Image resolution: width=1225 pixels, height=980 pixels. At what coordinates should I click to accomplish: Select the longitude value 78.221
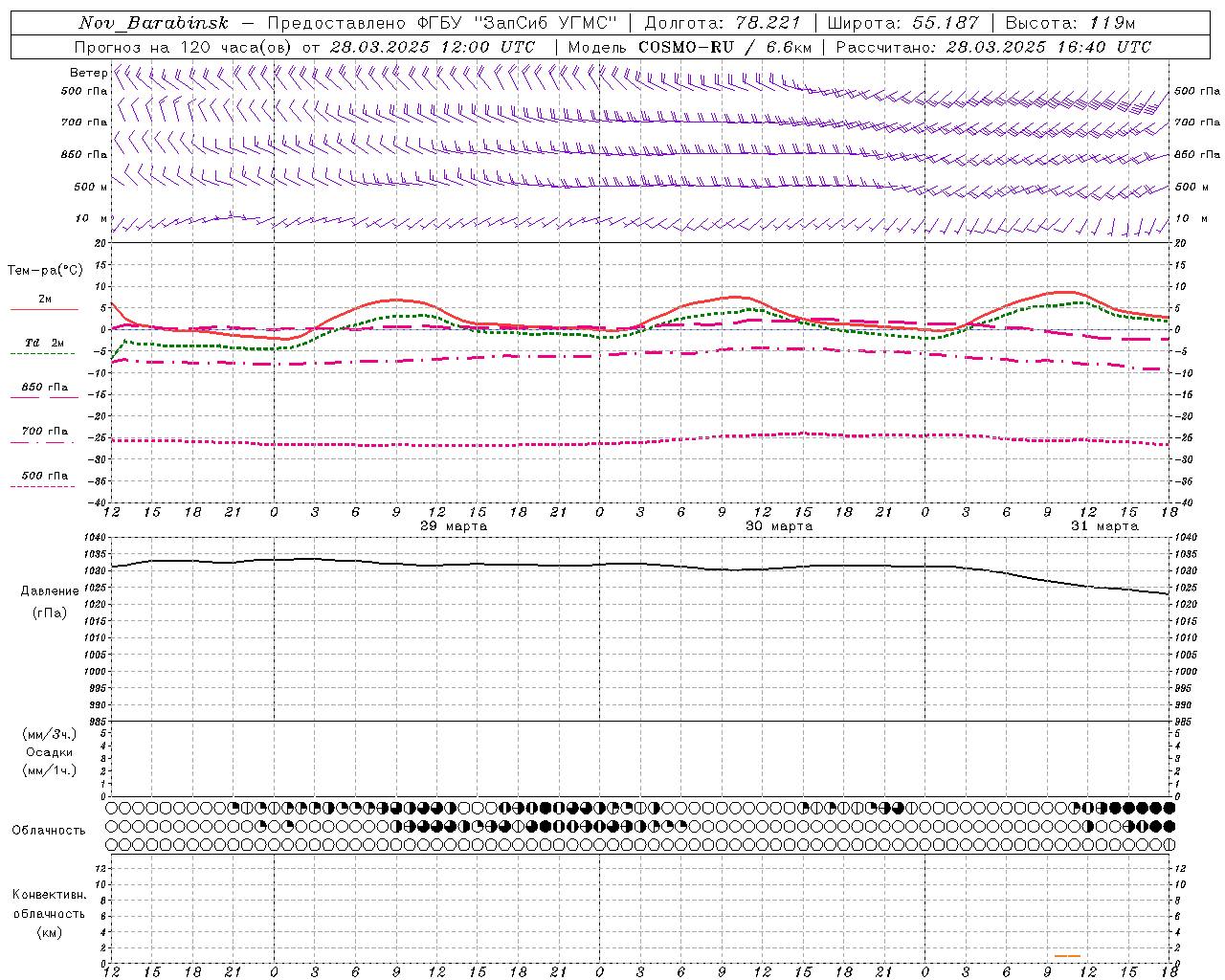pyautogui.click(x=768, y=23)
